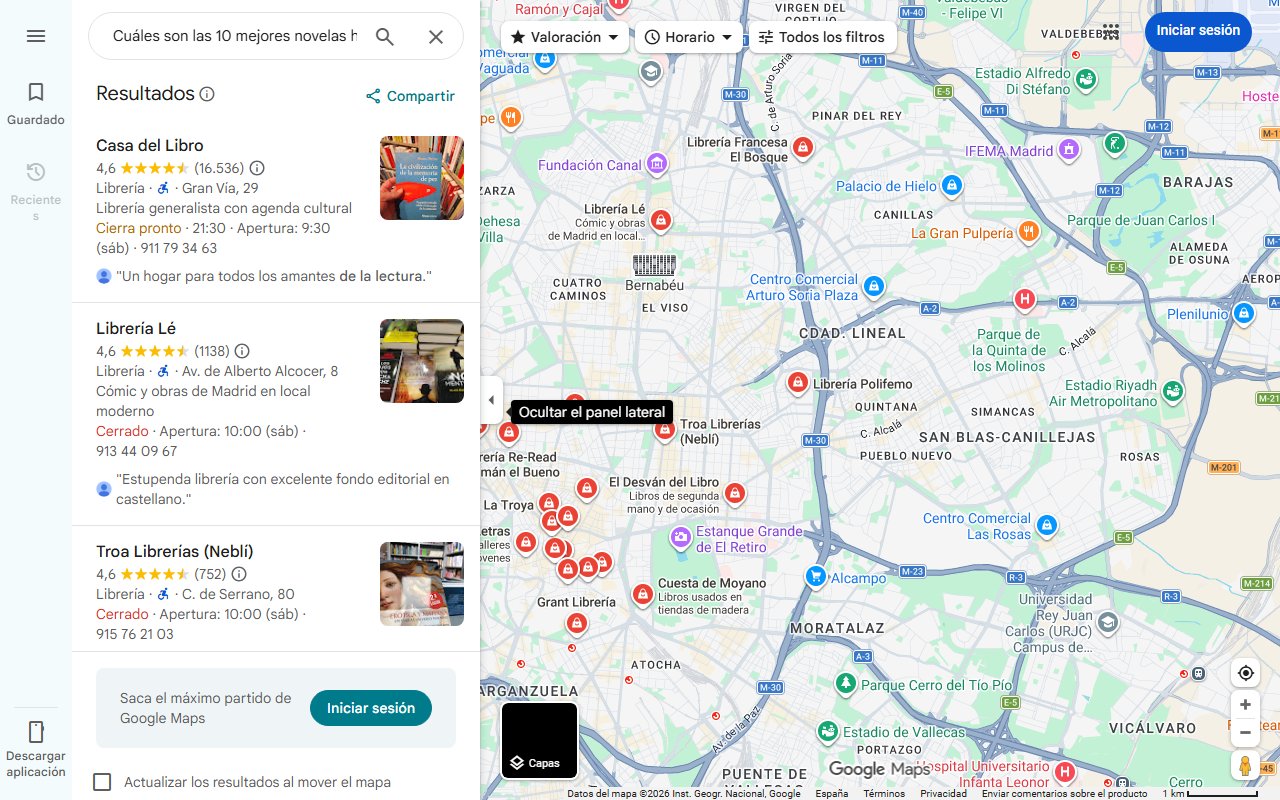
Task: Enable Actualizar los resultados al mover el mapa
Action: 102,782
